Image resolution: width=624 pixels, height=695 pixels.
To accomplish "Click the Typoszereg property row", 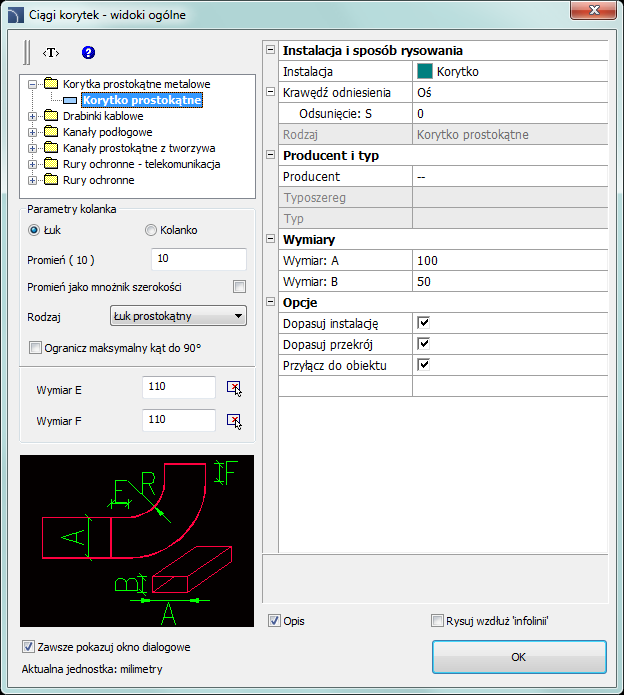I will (x=443, y=198).
